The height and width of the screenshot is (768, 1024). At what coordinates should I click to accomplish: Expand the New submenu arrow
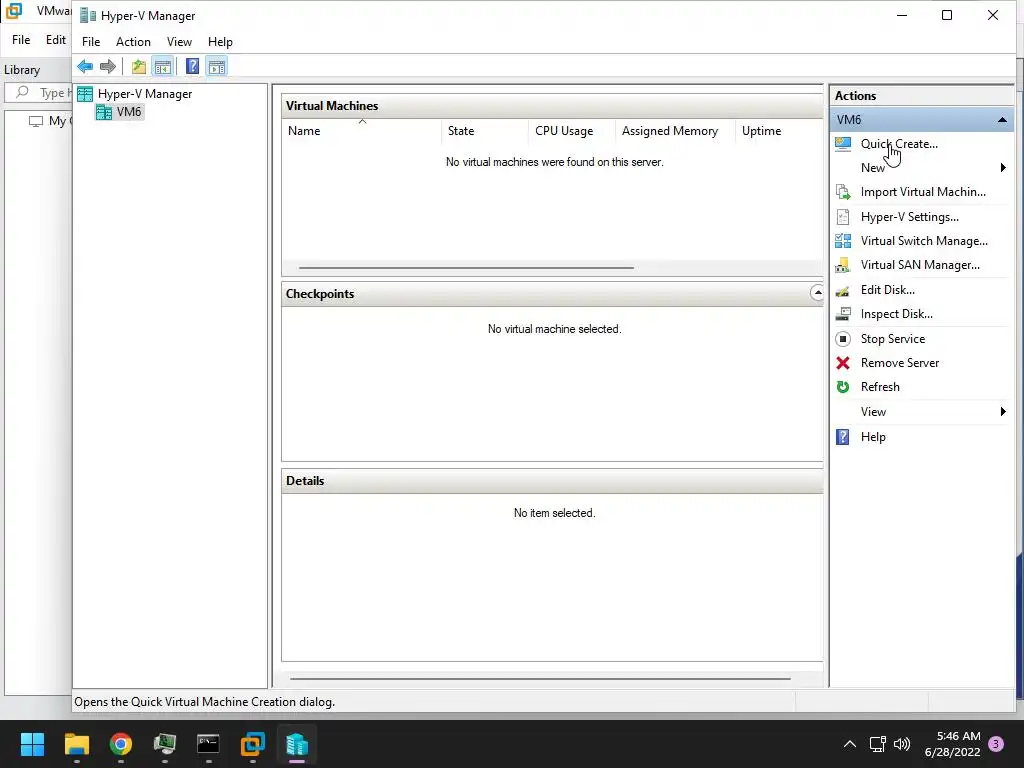1003,168
